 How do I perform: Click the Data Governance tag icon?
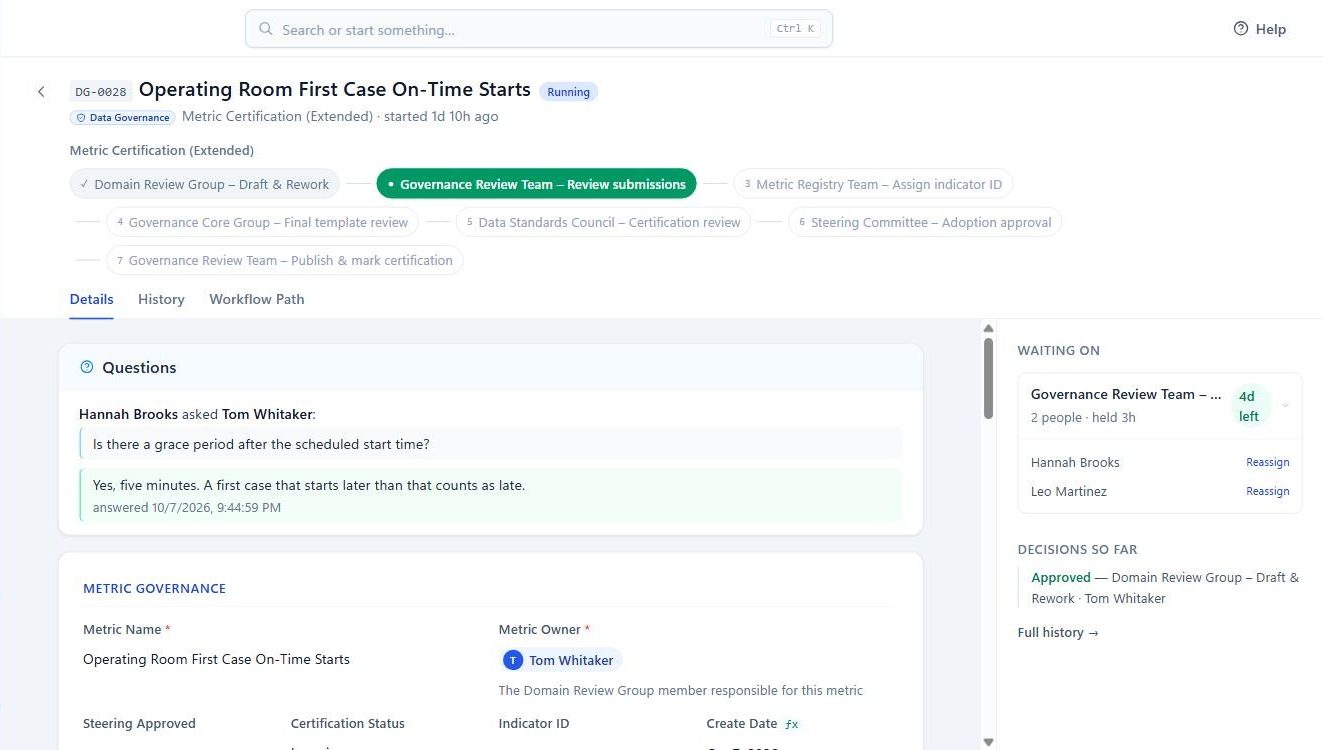[81, 118]
